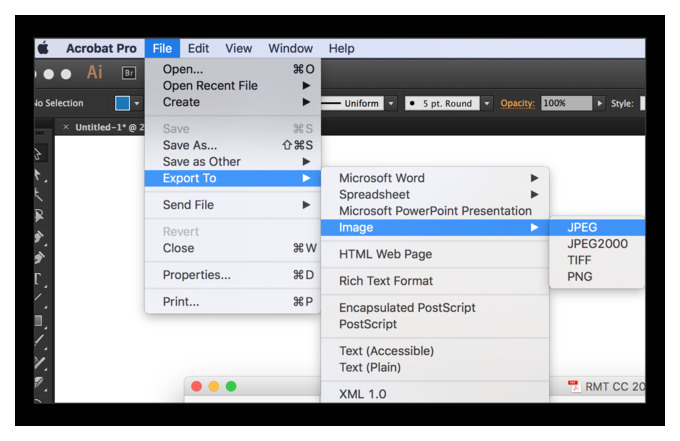680x441 pixels.
Task: Choose the plain PostScript export option
Action: [435, 324]
